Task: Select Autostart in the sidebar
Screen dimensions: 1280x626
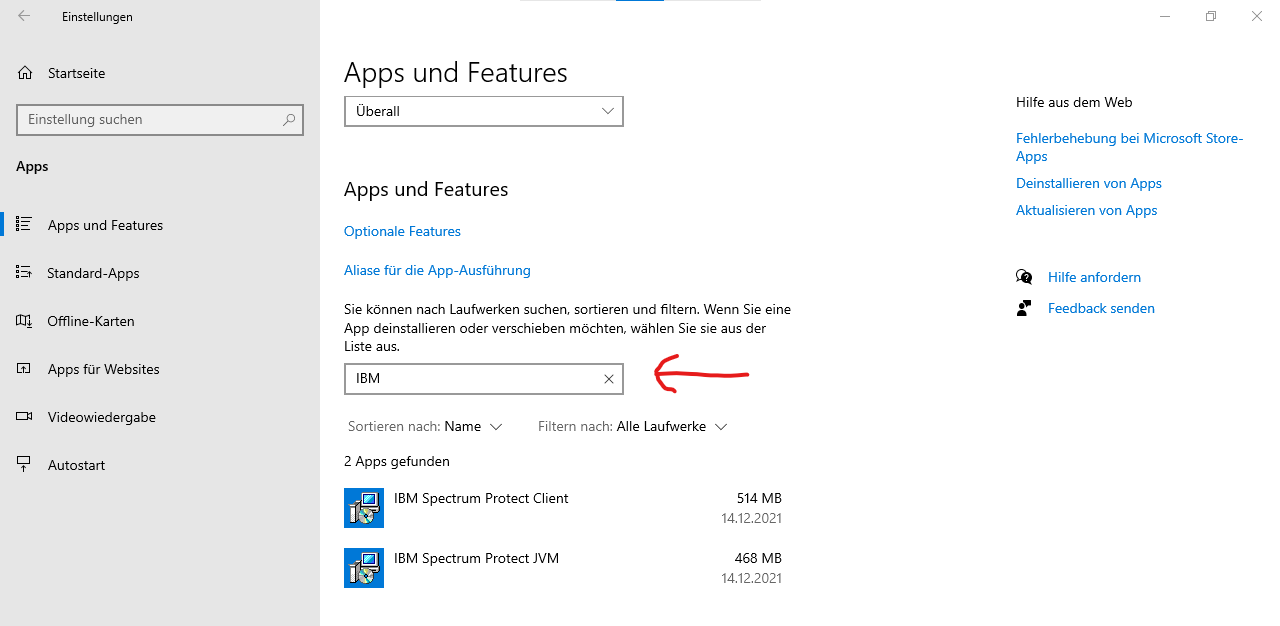Action: [76, 465]
